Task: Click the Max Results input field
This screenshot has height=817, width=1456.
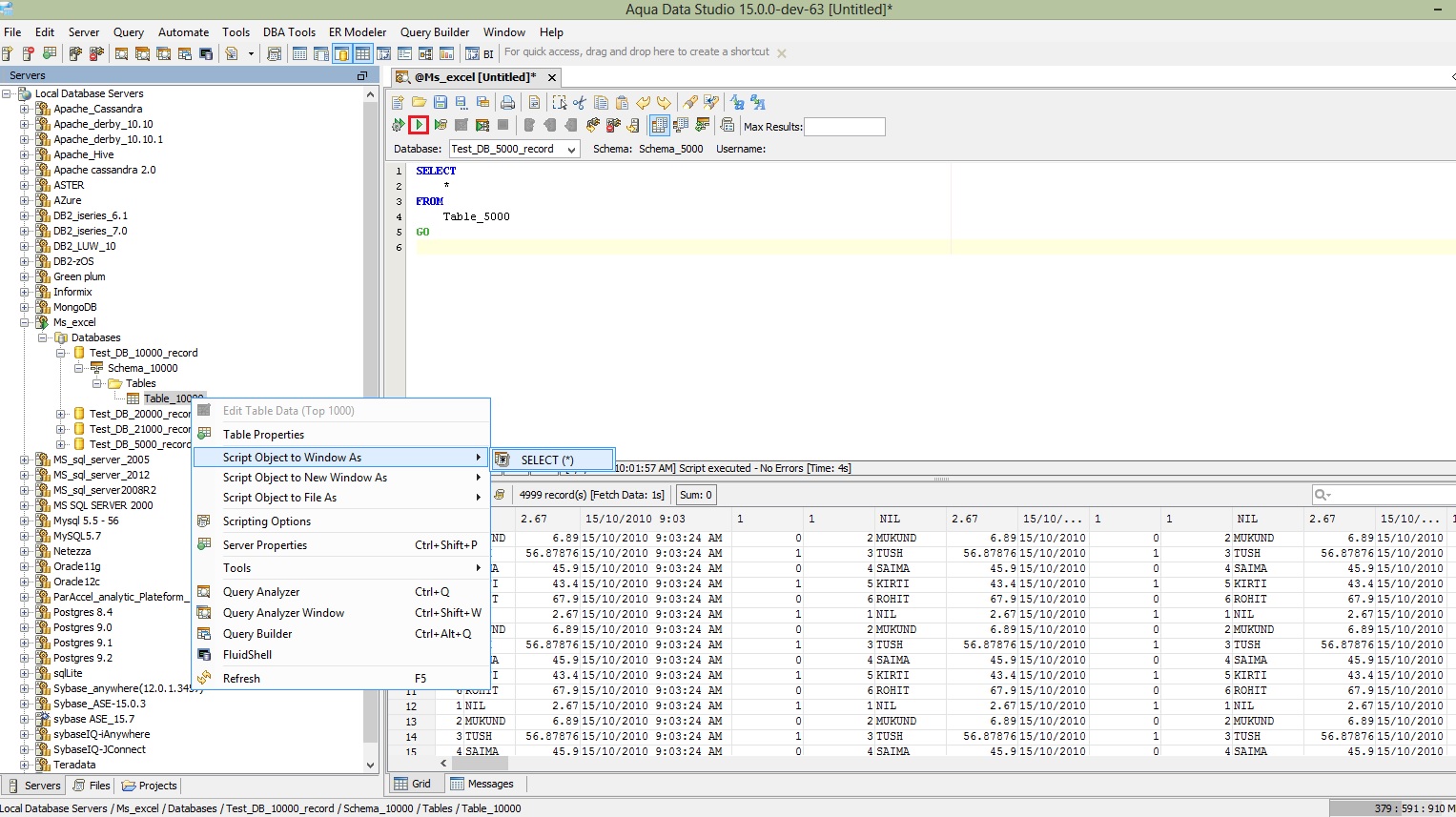Action: (x=845, y=126)
